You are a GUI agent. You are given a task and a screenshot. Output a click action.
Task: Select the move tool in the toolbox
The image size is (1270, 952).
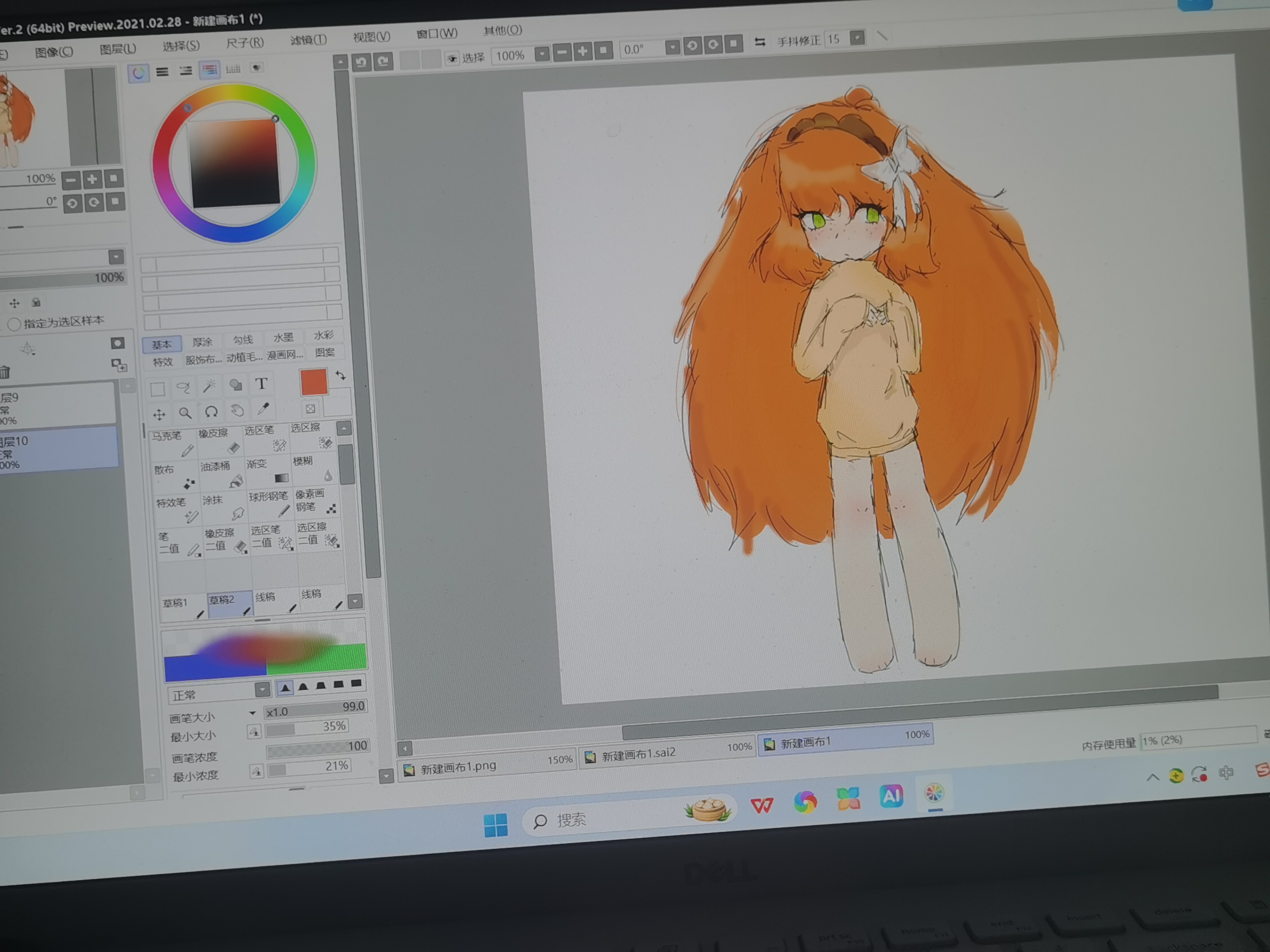159,414
